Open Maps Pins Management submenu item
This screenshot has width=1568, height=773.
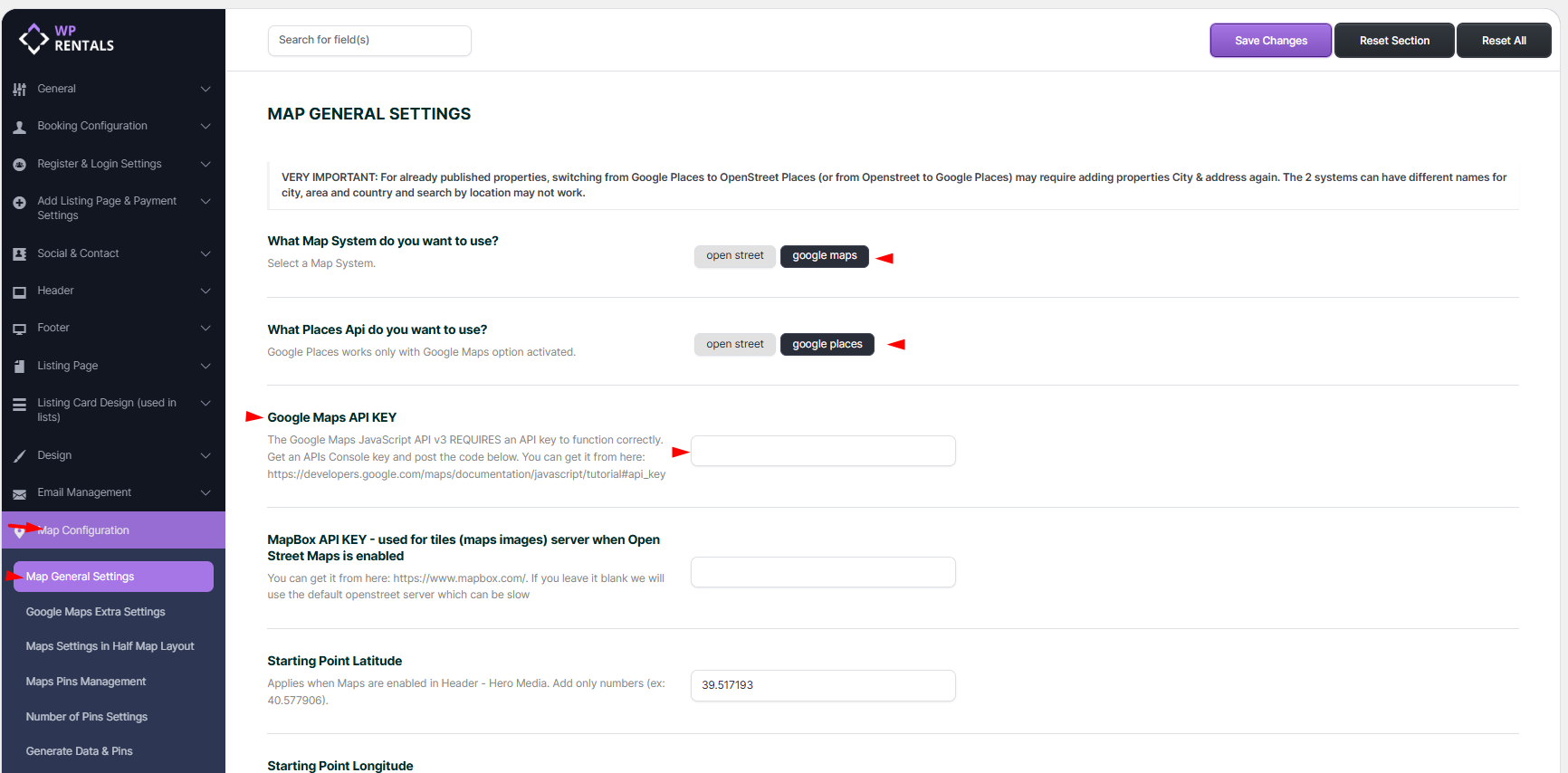[86, 682]
